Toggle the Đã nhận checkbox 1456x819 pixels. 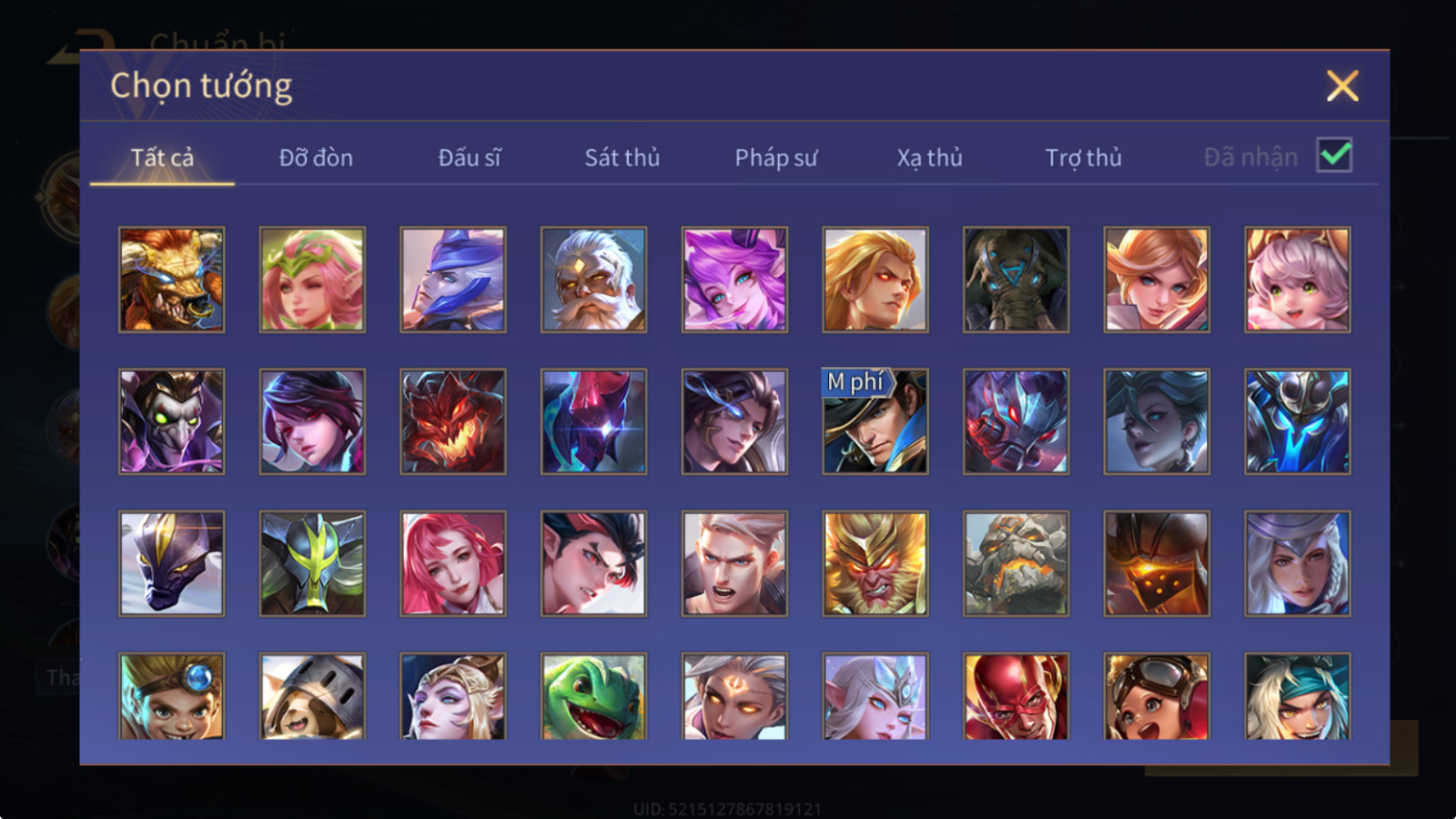pos(1334,156)
